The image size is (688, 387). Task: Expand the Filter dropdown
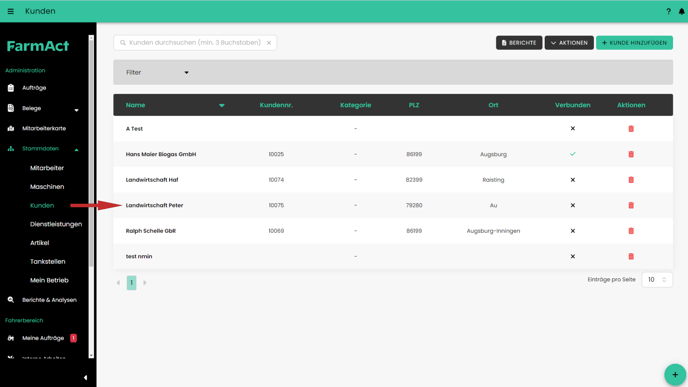(157, 72)
